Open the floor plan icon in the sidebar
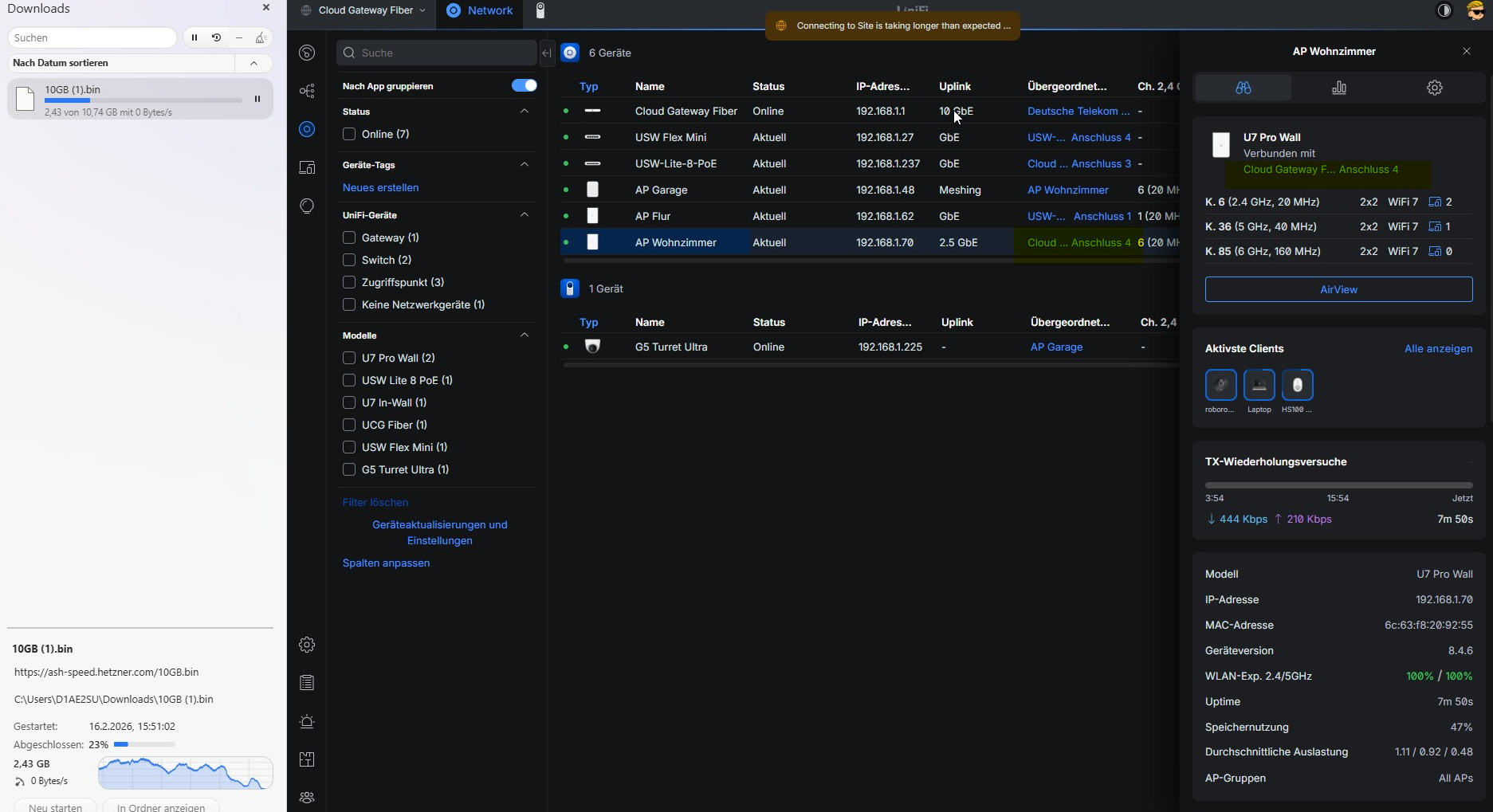The height and width of the screenshot is (812, 1493). (307, 759)
